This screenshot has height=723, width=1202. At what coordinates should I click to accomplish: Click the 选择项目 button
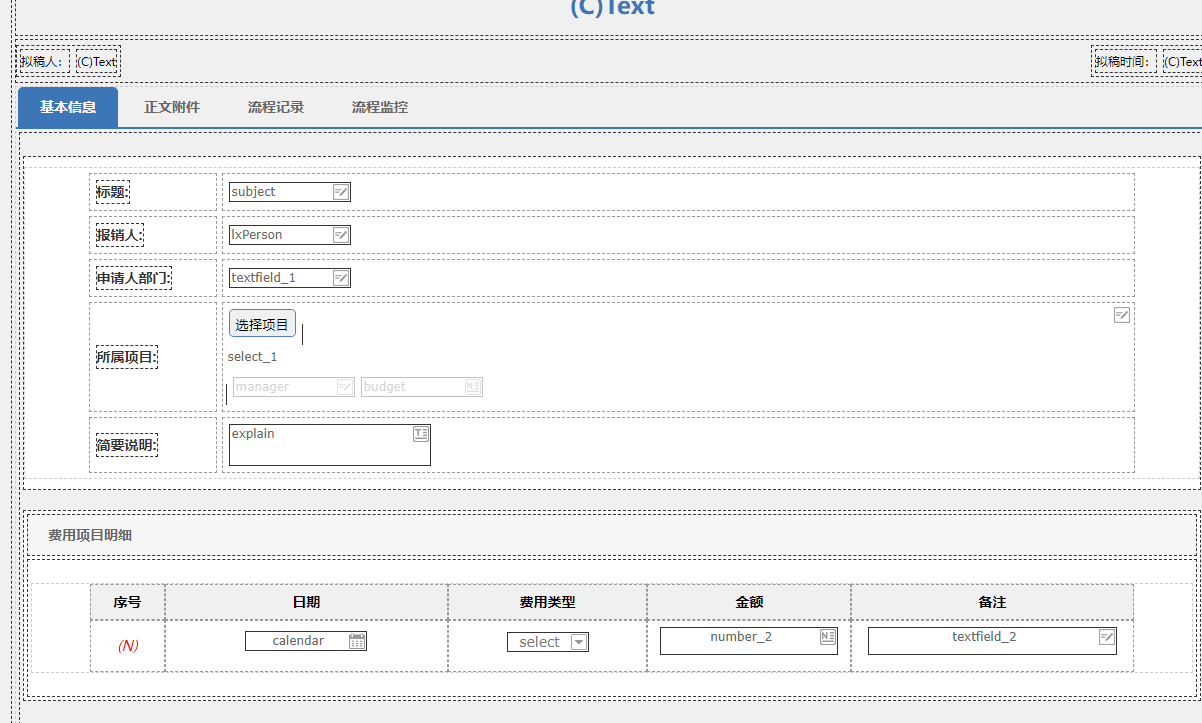[x=262, y=324]
